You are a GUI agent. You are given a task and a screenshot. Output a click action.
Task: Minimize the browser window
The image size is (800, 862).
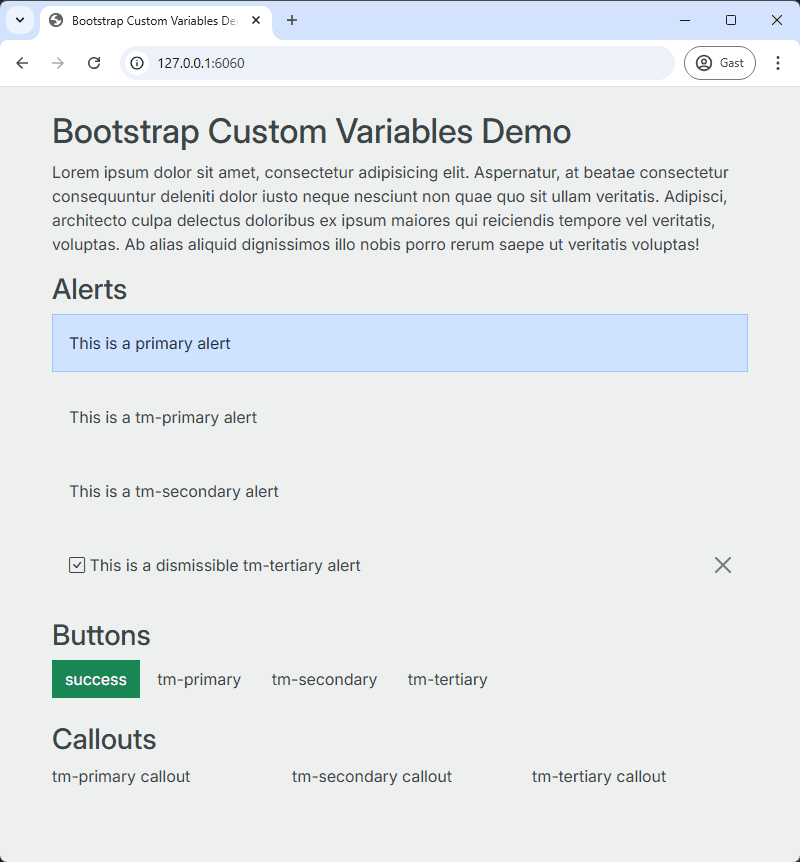(685, 20)
